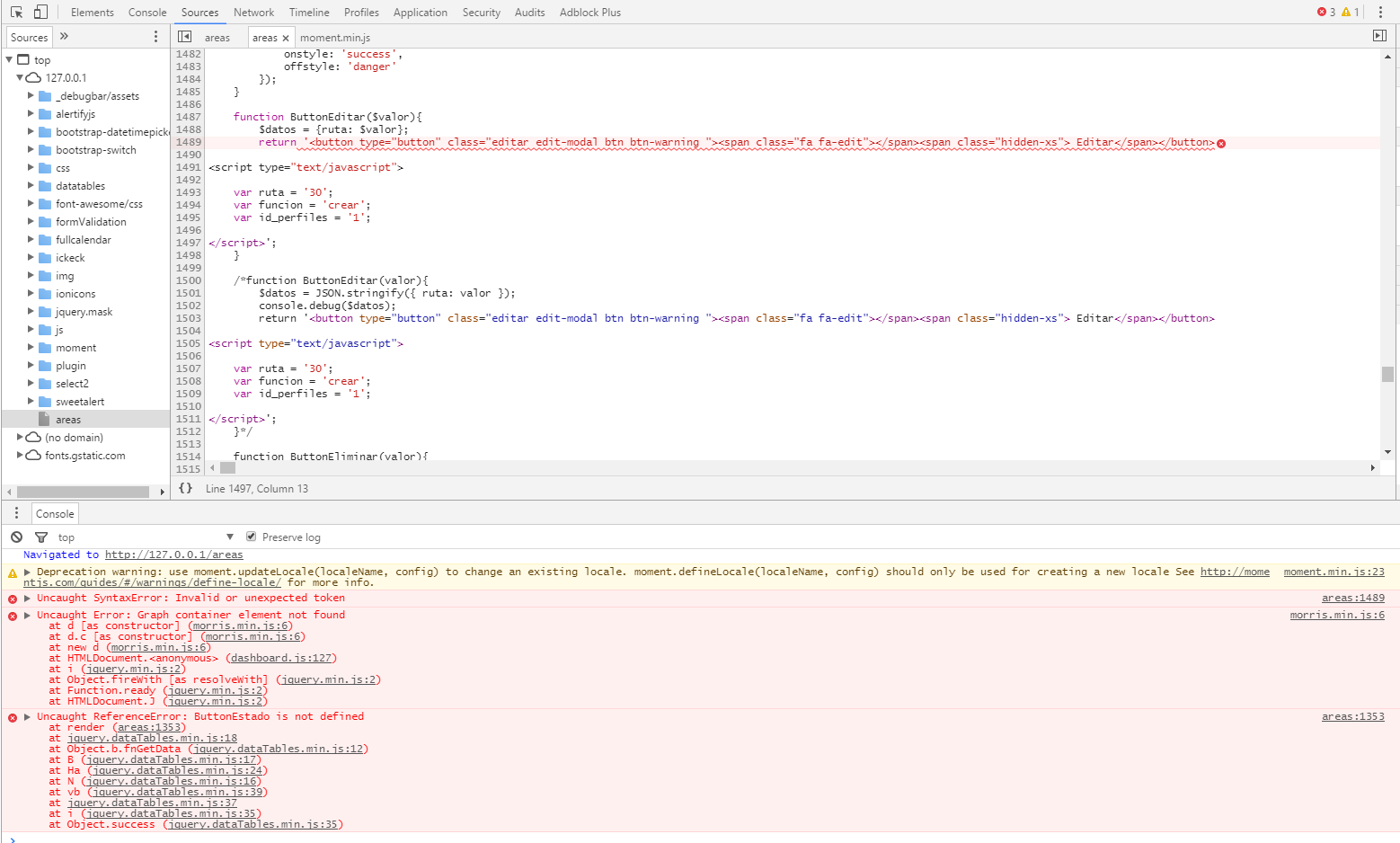Select the Console drawer tab

coord(55,513)
